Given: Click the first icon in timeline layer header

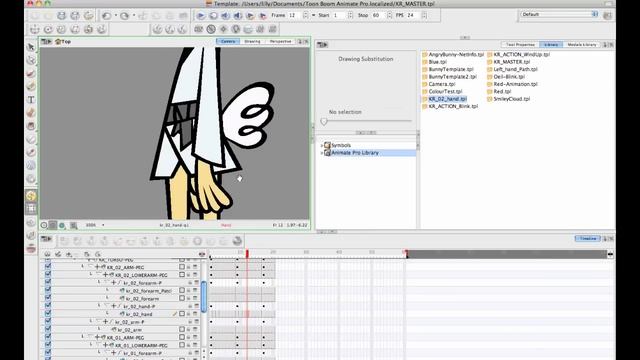Looking at the screenshot, I should tap(47, 254).
